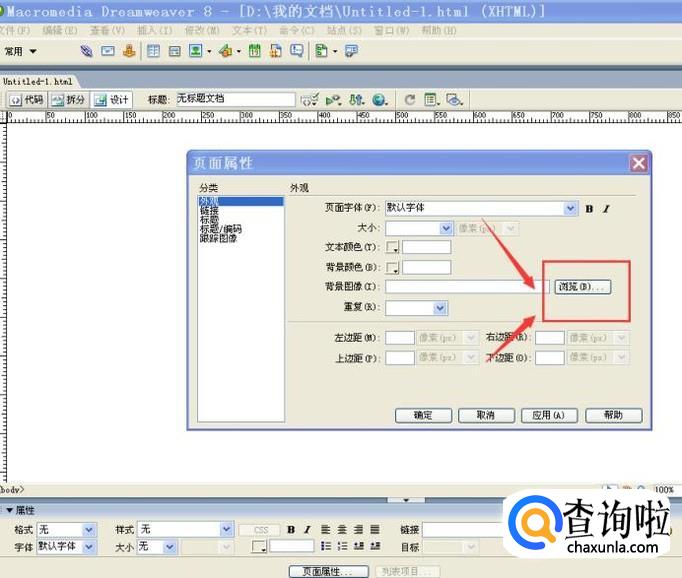The height and width of the screenshot is (578, 682).
Task: Click the background image (背景图像) path field
Action: [x=467, y=287]
